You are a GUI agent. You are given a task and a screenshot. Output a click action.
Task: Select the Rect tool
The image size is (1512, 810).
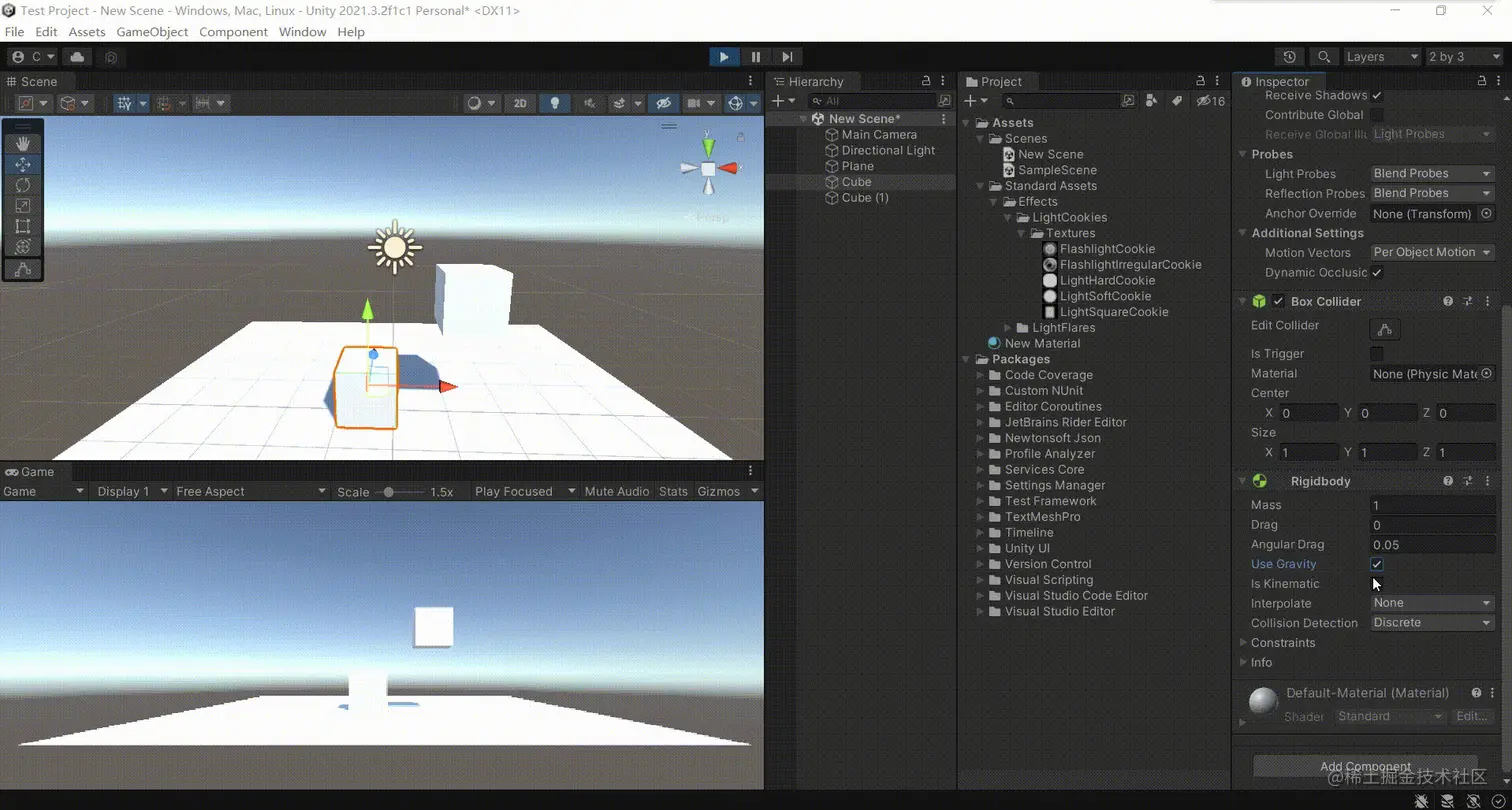[x=23, y=226]
